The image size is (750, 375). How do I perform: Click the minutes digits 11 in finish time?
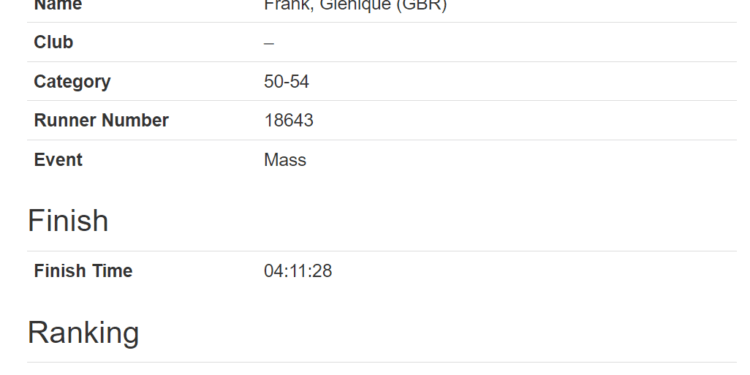298,271
